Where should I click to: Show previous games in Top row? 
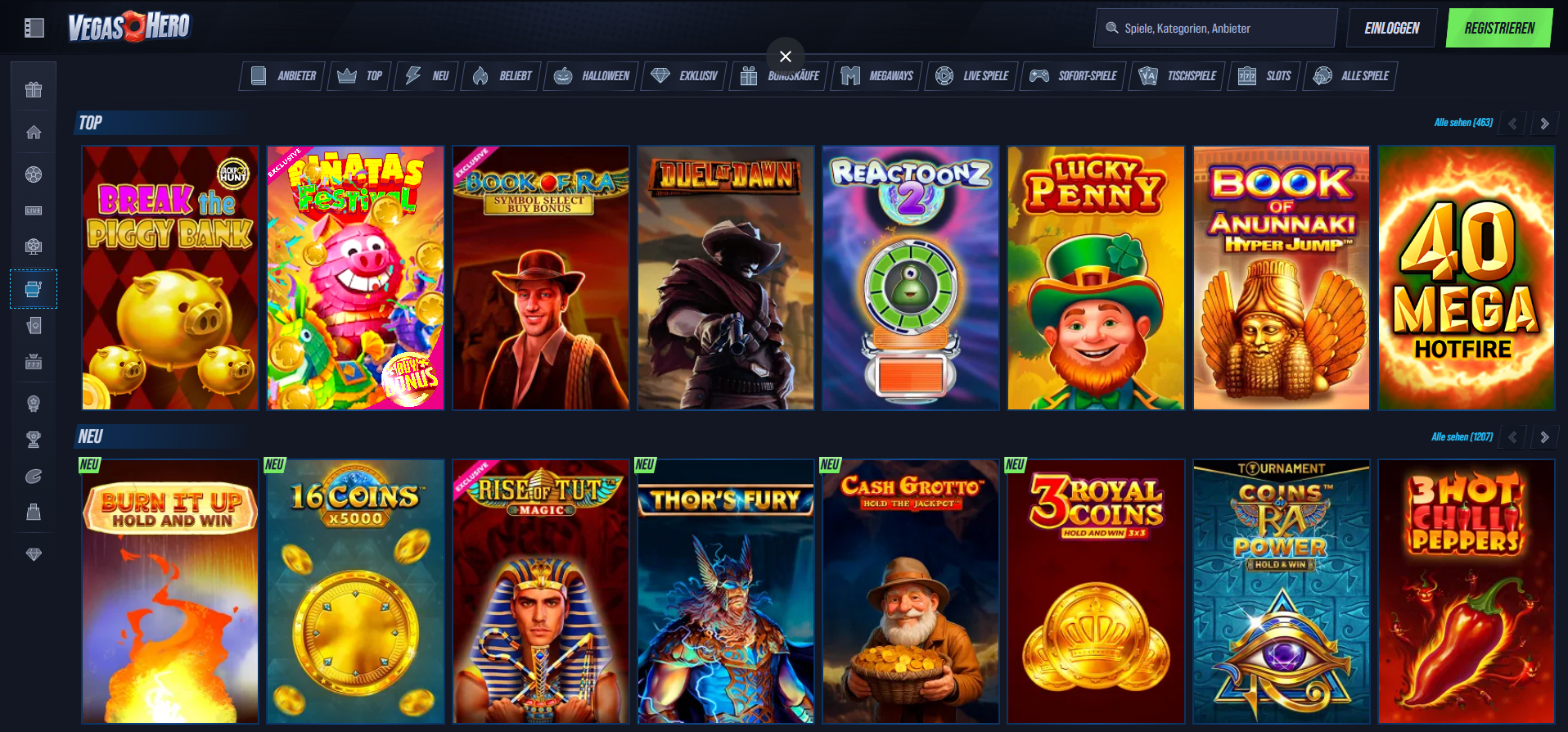tap(1512, 124)
